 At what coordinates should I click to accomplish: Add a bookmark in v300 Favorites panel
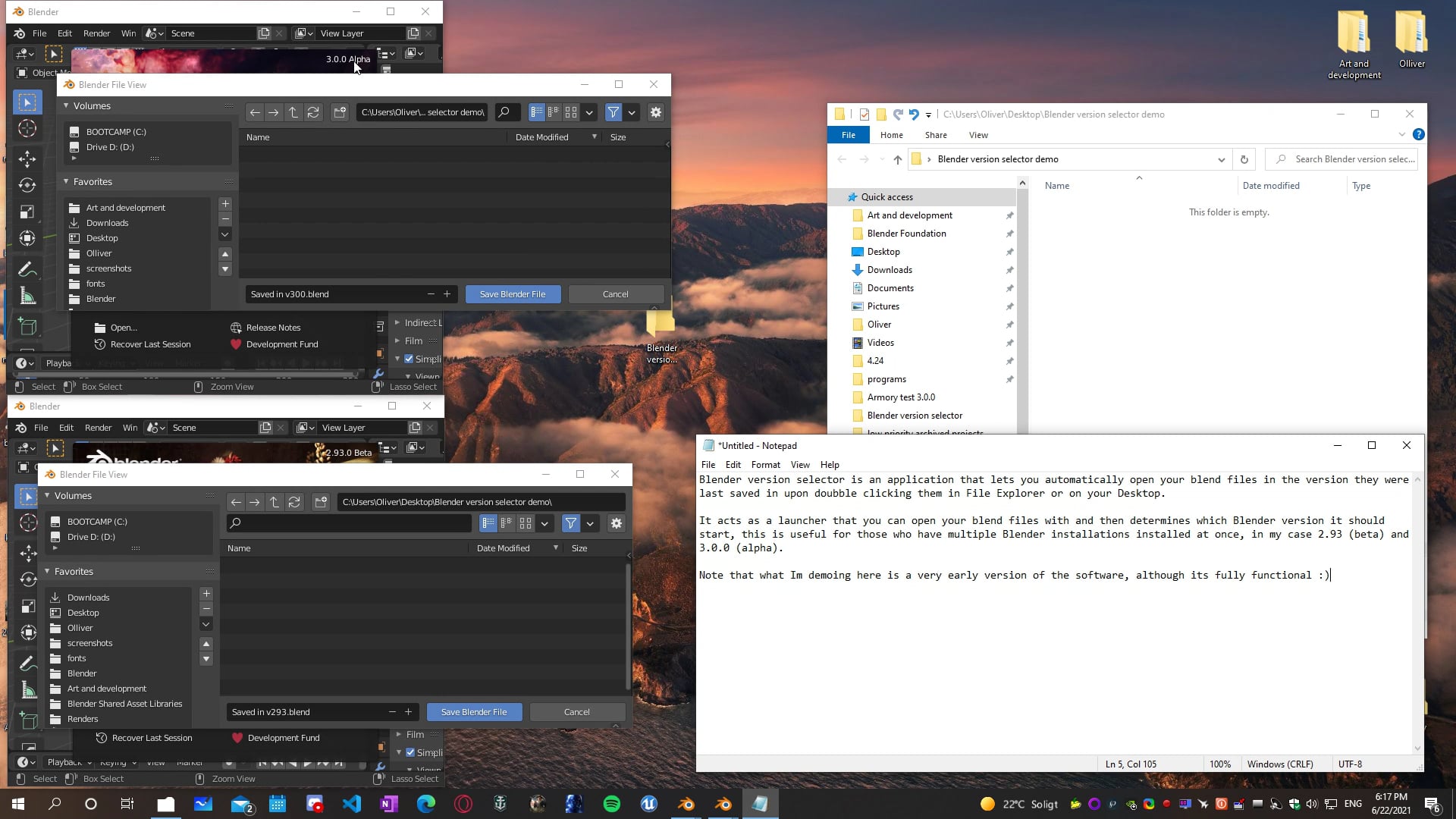[x=225, y=204]
